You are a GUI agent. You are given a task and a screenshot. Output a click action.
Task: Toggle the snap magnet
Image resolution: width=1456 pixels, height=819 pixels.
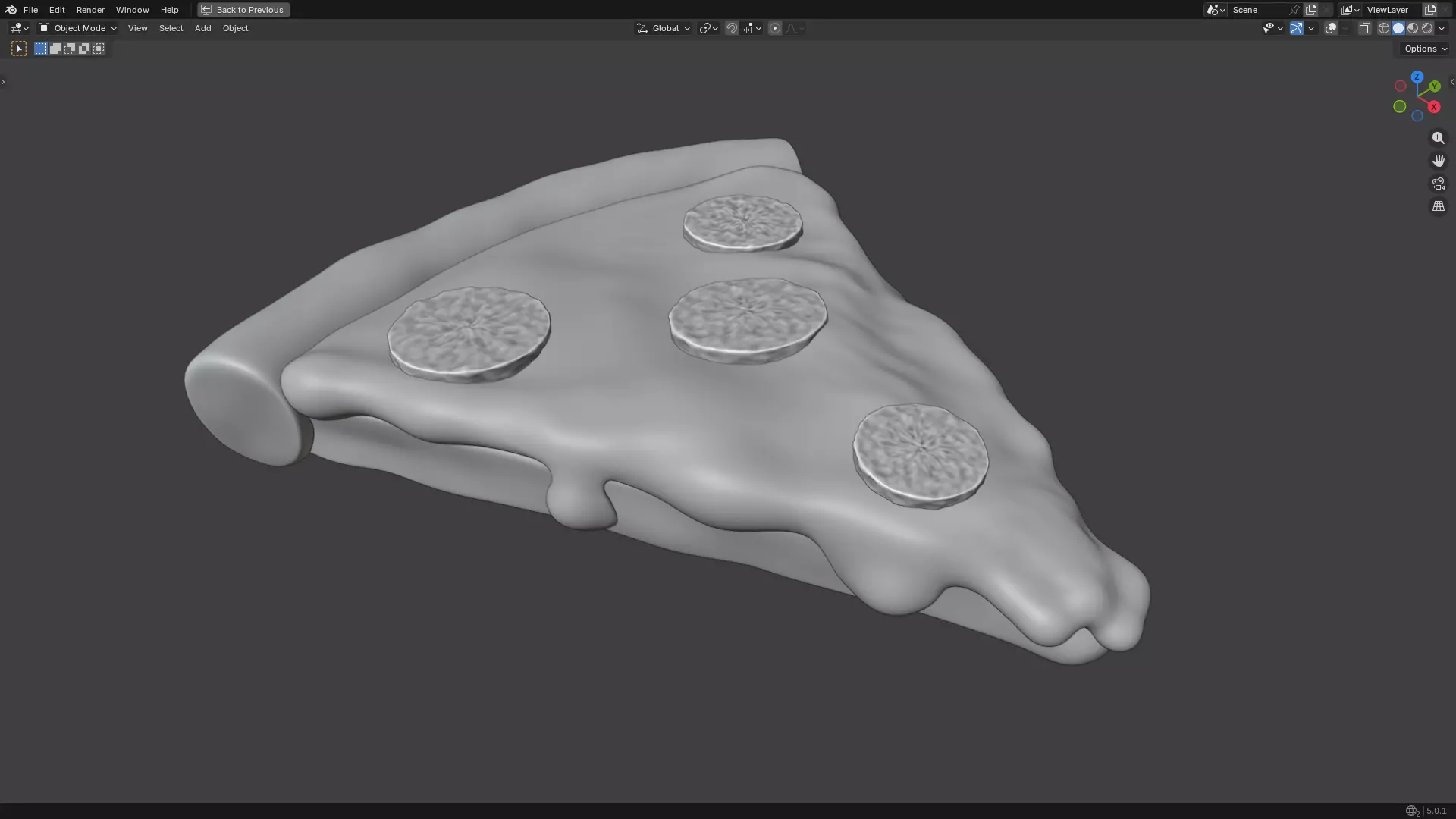(x=731, y=28)
